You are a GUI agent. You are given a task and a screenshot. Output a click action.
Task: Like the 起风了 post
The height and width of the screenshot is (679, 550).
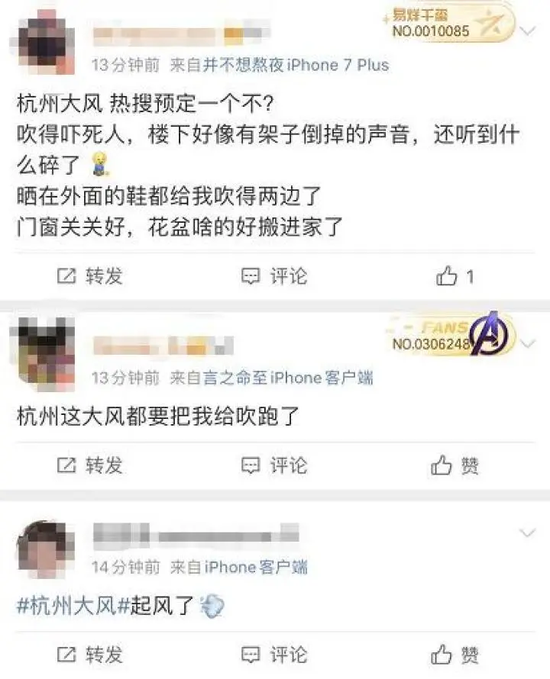(441, 654)
